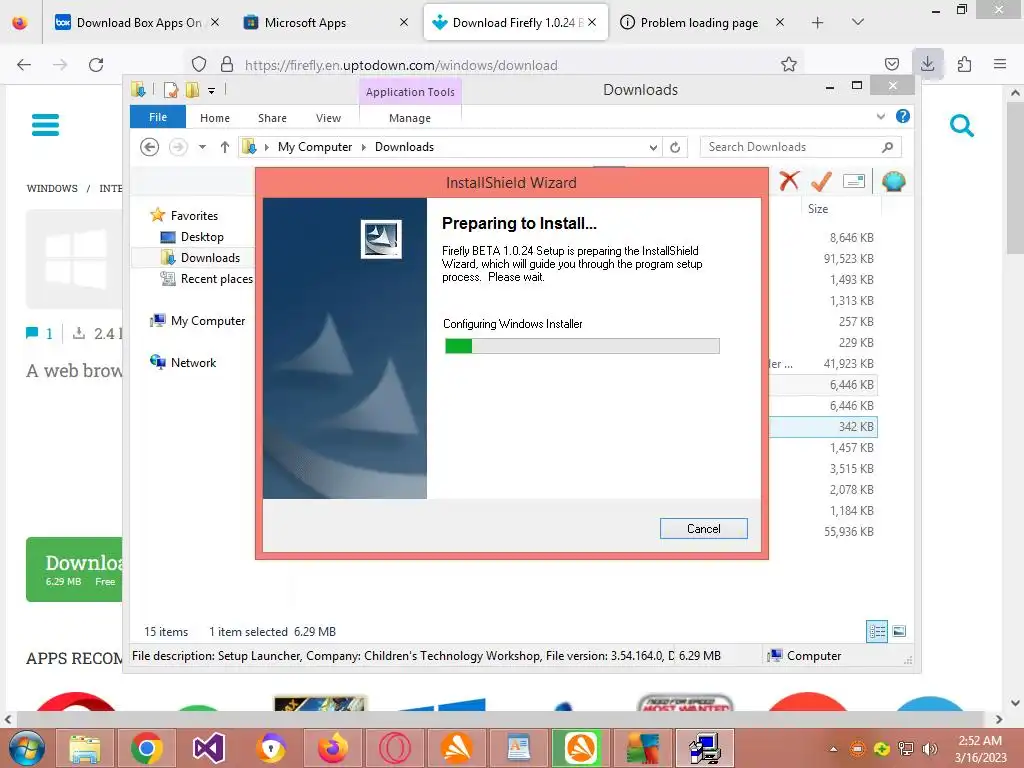This screenshot has width=1024, height=768.
Task: Switch to Share ribbon tab
Action: pos(272,118)
